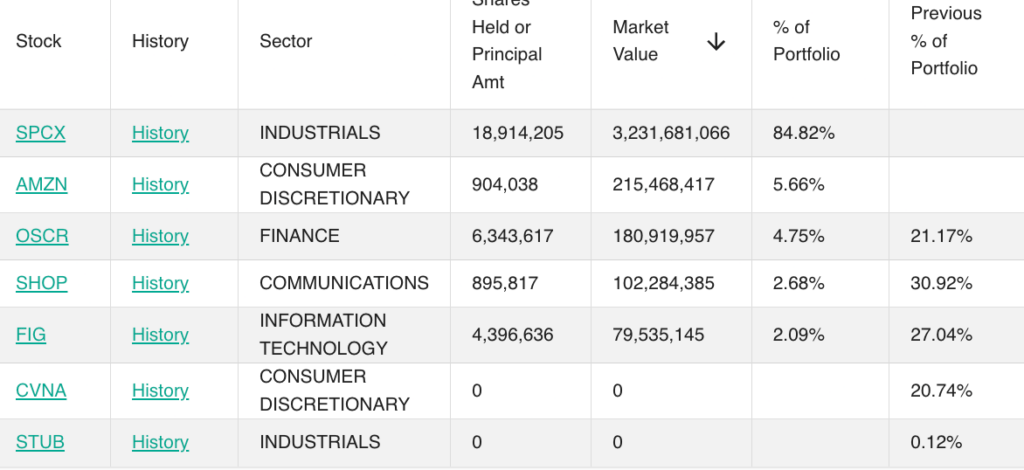View History for the FIG row

160,334
